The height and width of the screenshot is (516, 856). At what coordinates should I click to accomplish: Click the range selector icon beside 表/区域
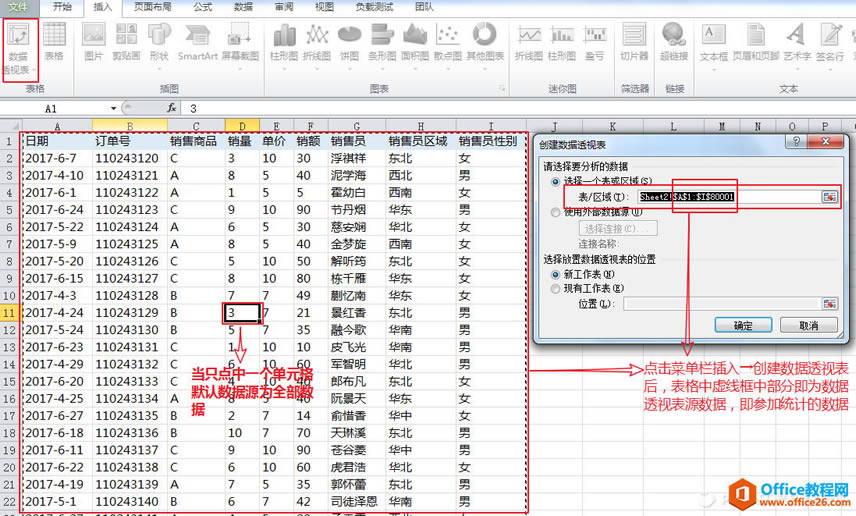(830, 197)
